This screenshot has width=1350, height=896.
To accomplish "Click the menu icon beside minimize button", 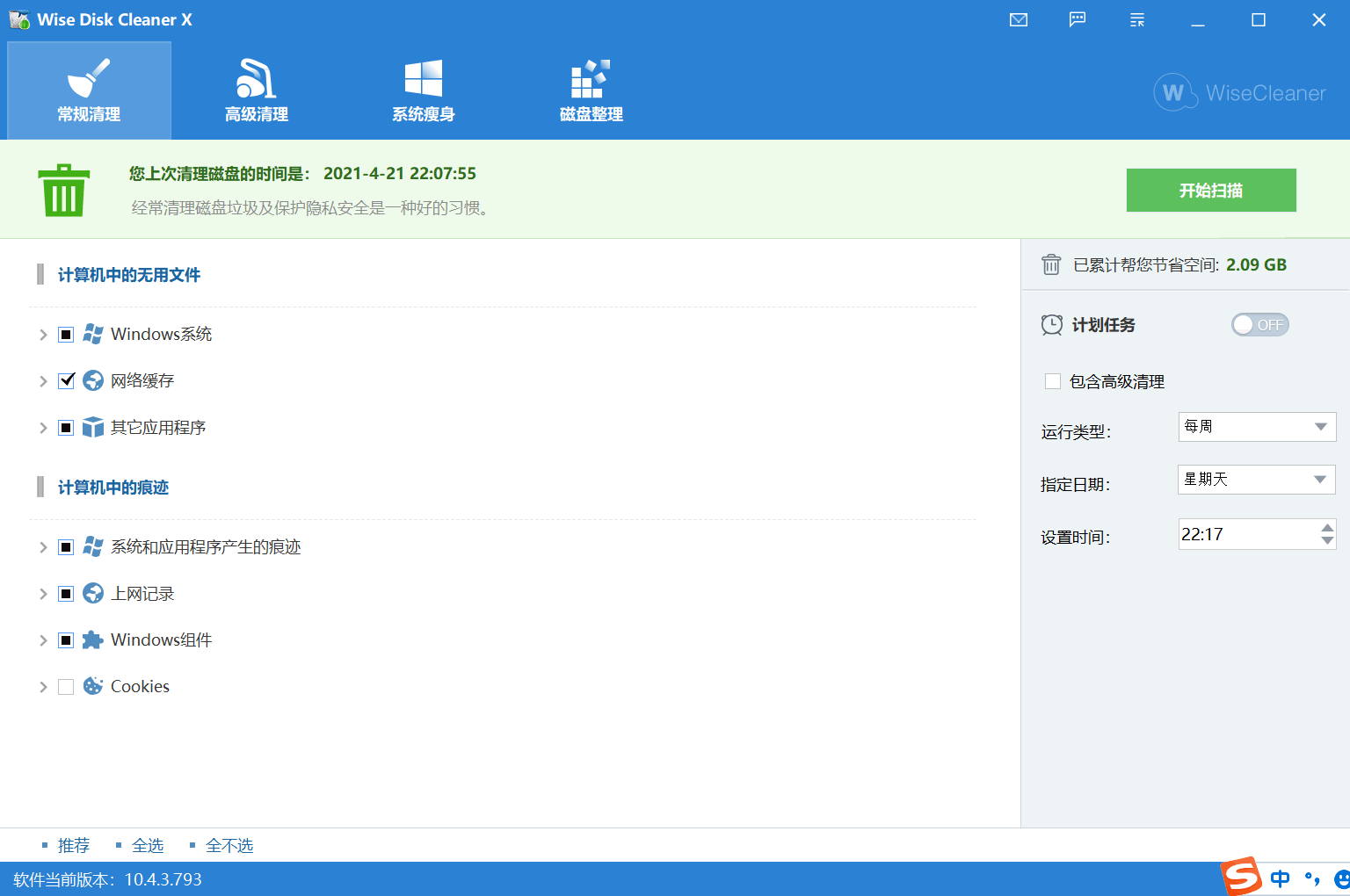I will tap(1136, 19).
